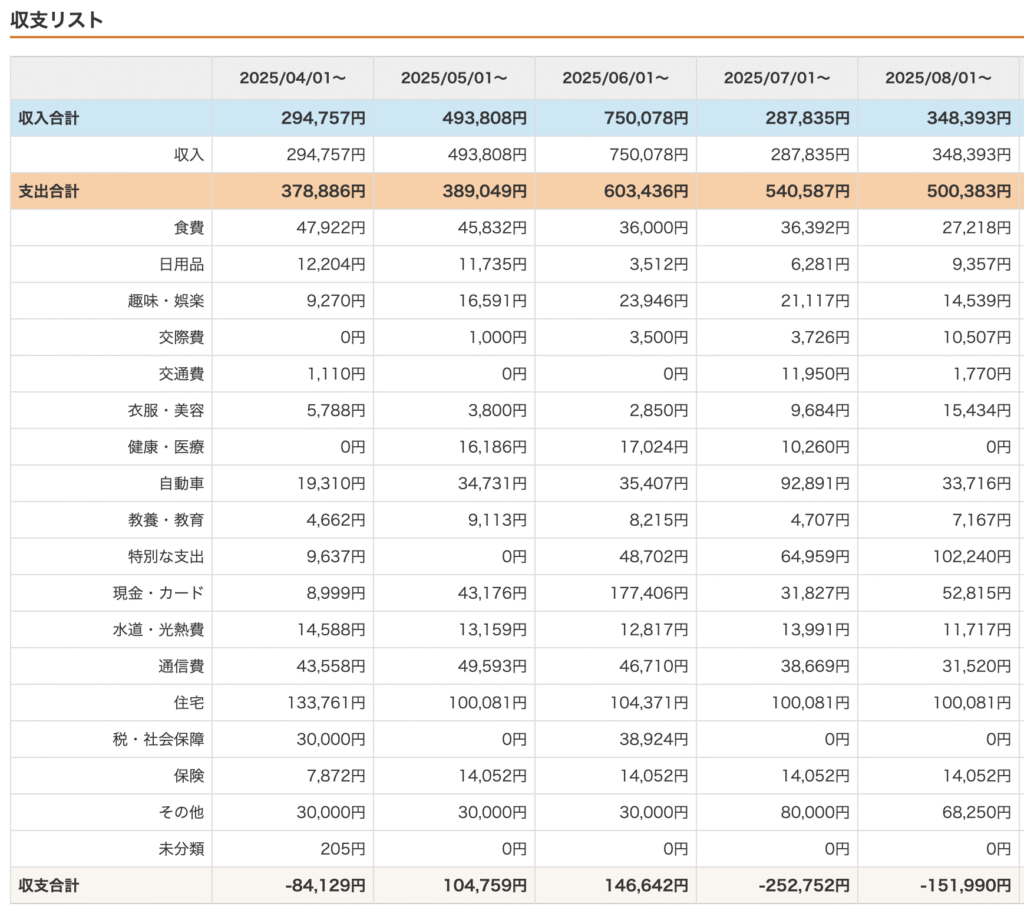Select the 2025/04/01〜 column header
Image resolution: width=1024 pixels, height=910 pixels.
292,78
